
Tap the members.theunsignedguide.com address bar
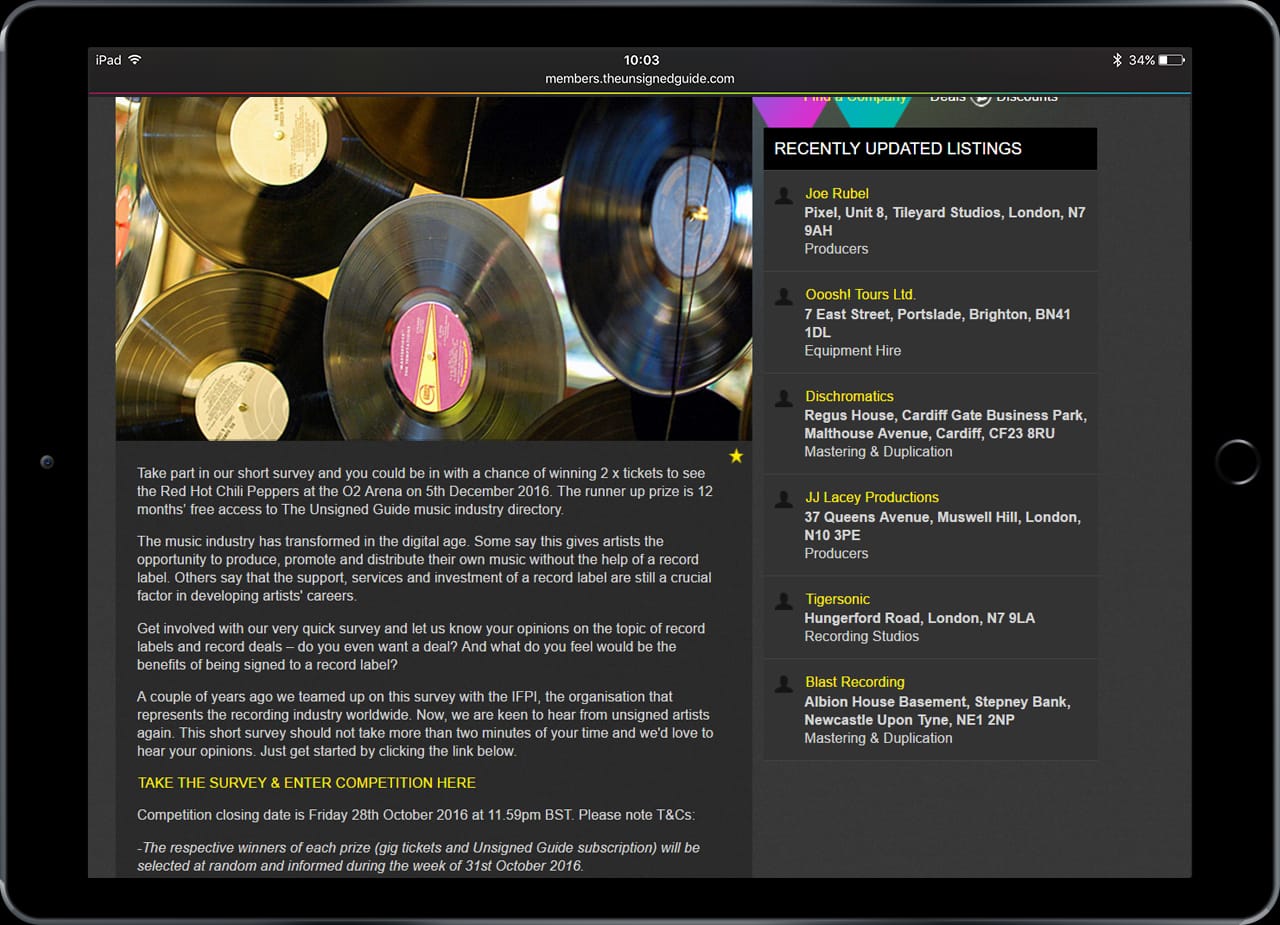tap(640, 79)
